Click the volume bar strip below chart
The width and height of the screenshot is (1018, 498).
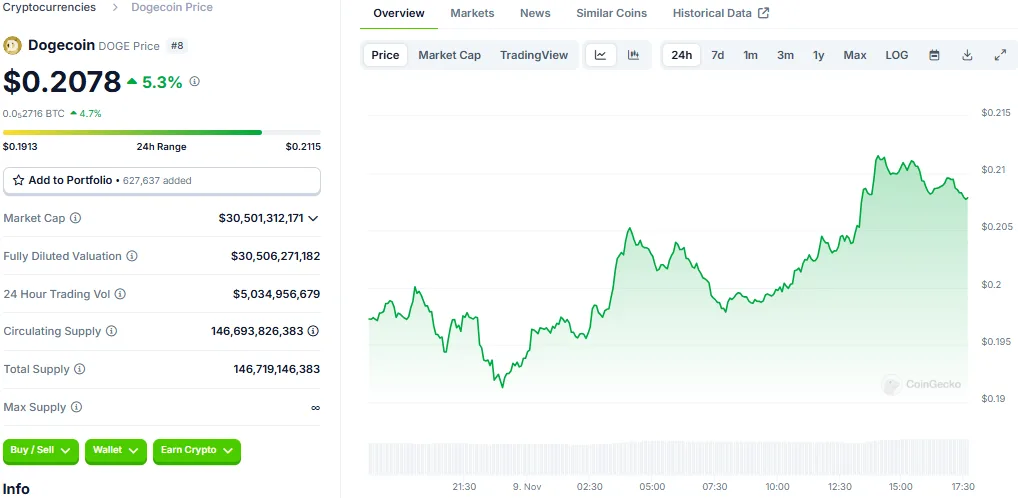[669, 456]
